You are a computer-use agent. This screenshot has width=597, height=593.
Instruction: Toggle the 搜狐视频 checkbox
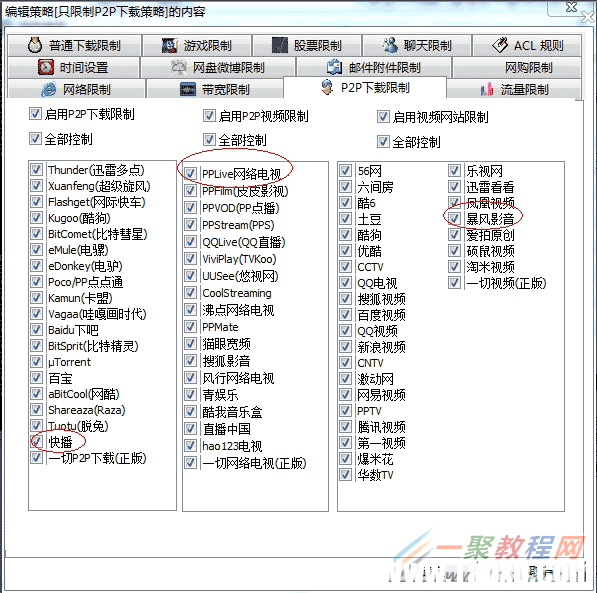pyautogui.click(x=345, y=299)
